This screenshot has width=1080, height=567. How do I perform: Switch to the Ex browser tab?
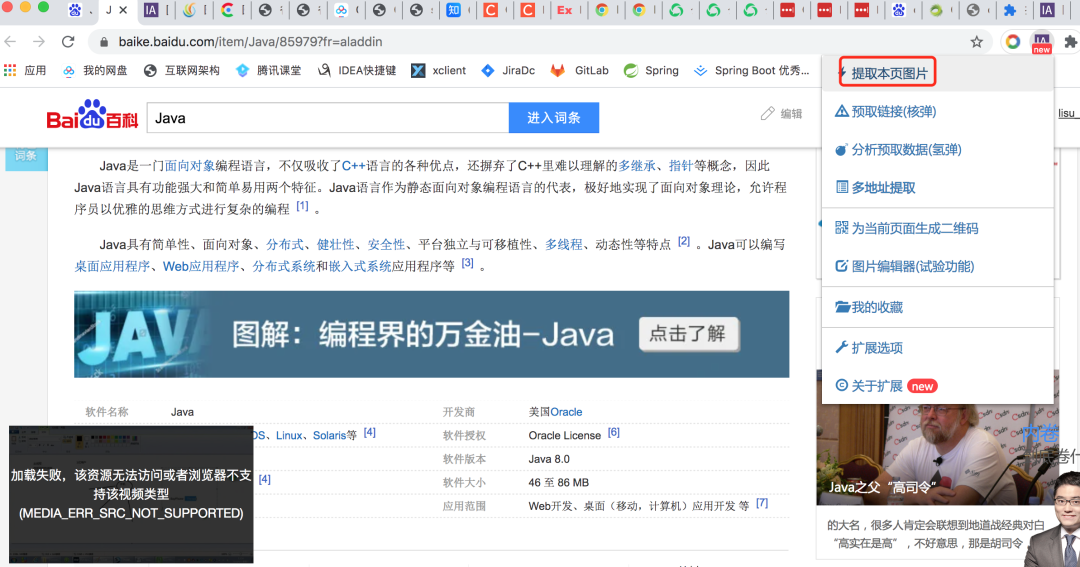pos(565,10)
